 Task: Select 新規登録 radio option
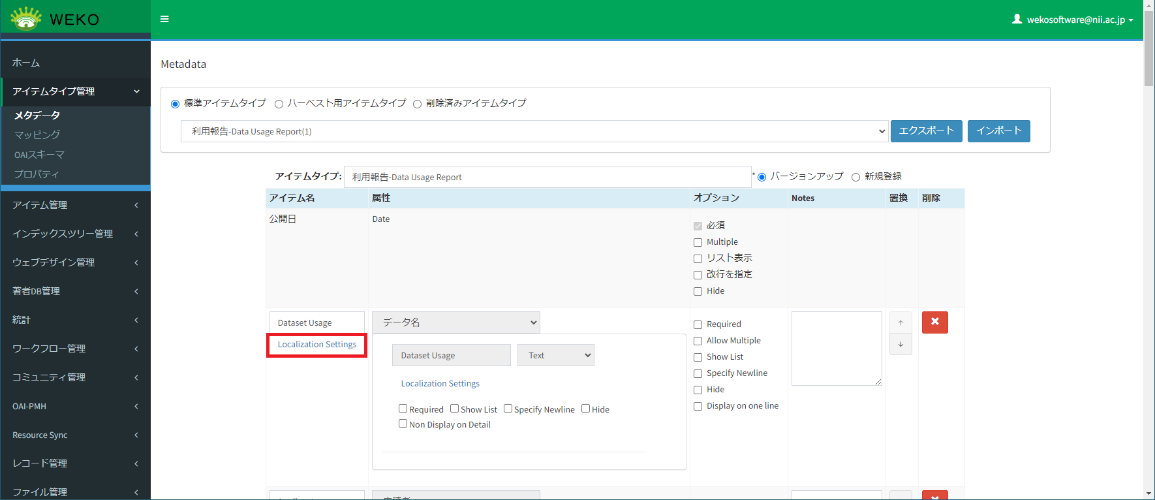(x=856, y=177)
